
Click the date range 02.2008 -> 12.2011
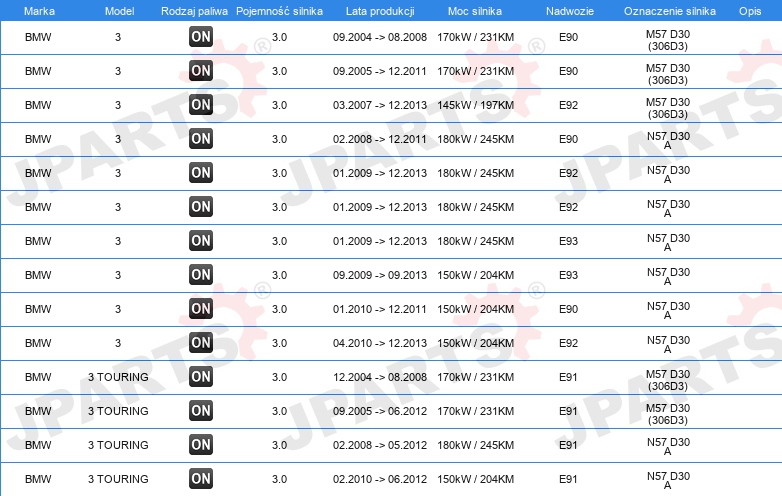pos(380,139)
